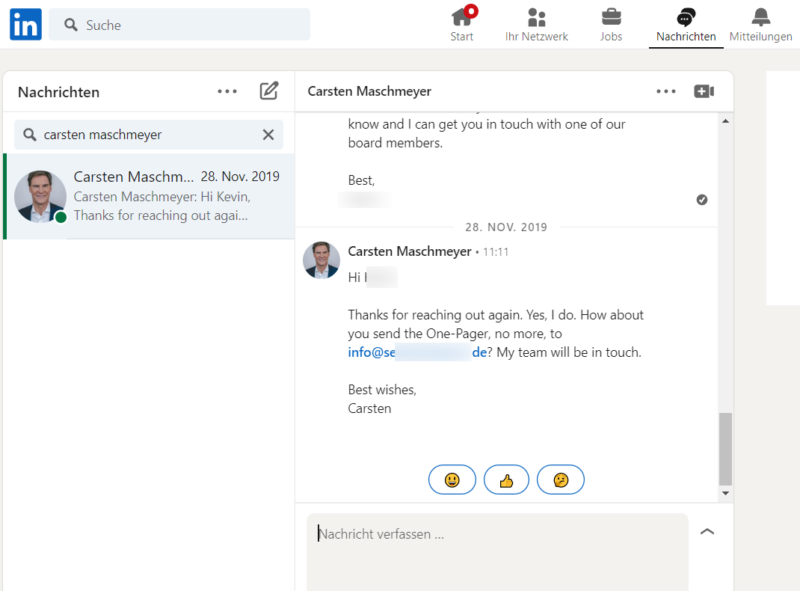
Task: Give the message a thumbs up reaction
Action: coord(506,479)
